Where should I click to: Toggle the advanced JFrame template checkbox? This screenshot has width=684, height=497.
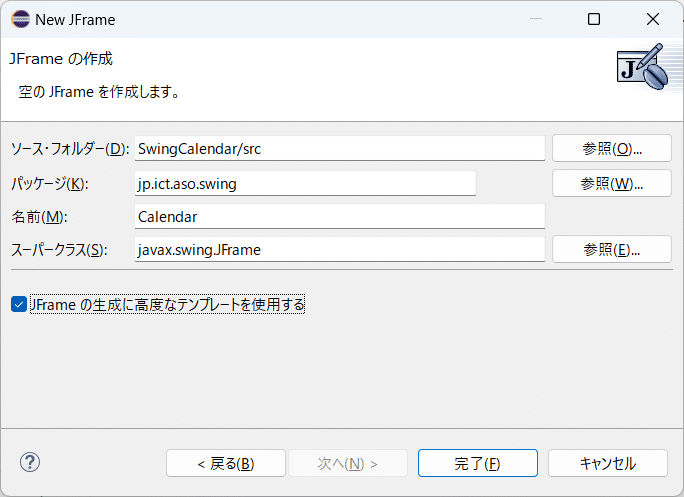[19, 304]
